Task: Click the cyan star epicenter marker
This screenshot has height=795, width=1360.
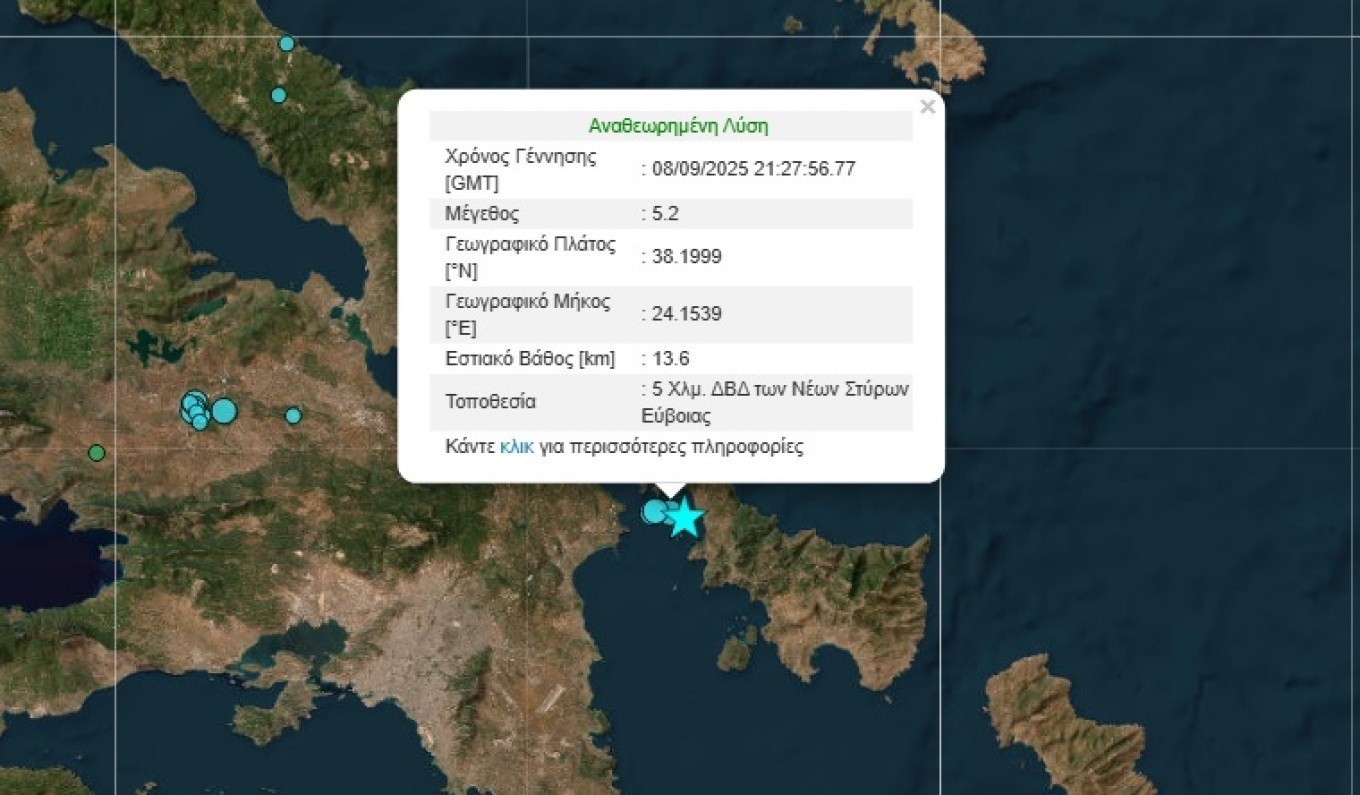Action: pyautogui.click(x=685, y=518)
